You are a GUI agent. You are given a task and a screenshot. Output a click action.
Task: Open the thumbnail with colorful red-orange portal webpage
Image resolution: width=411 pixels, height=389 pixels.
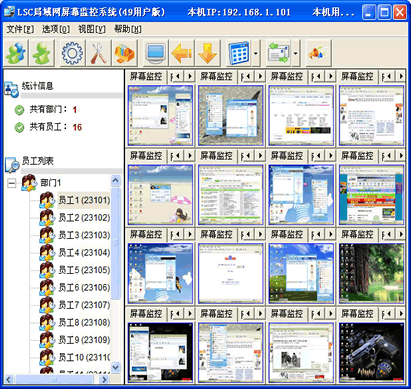click(371, 195)
